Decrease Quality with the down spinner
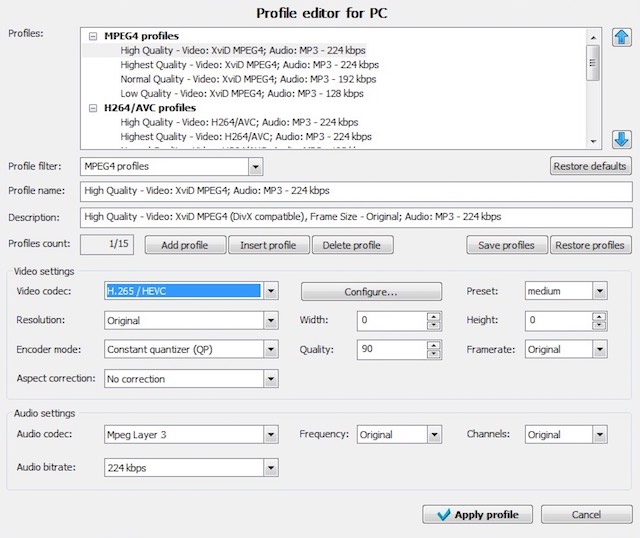Image resolution: width=640 pixels, height=538 pixels. pyautogui.click(x=433, y=354)
